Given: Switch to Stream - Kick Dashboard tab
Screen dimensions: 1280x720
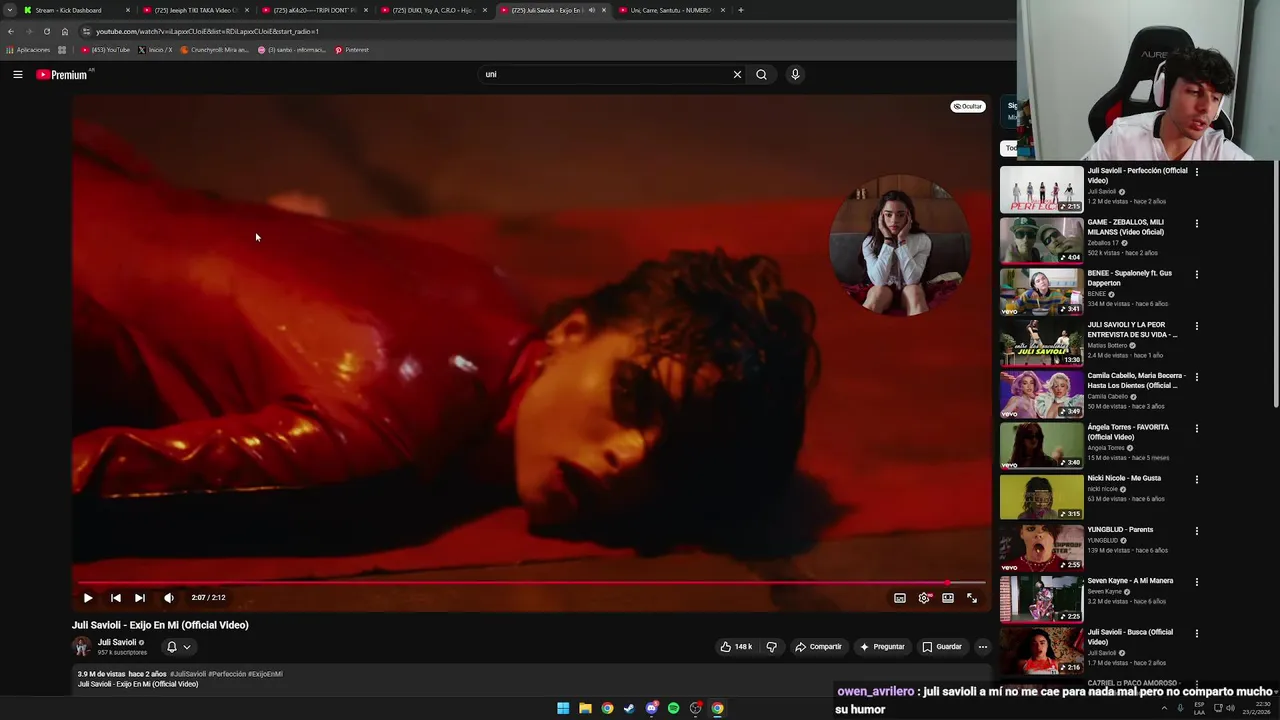Looking at the screenshot, I should (77, 10).
